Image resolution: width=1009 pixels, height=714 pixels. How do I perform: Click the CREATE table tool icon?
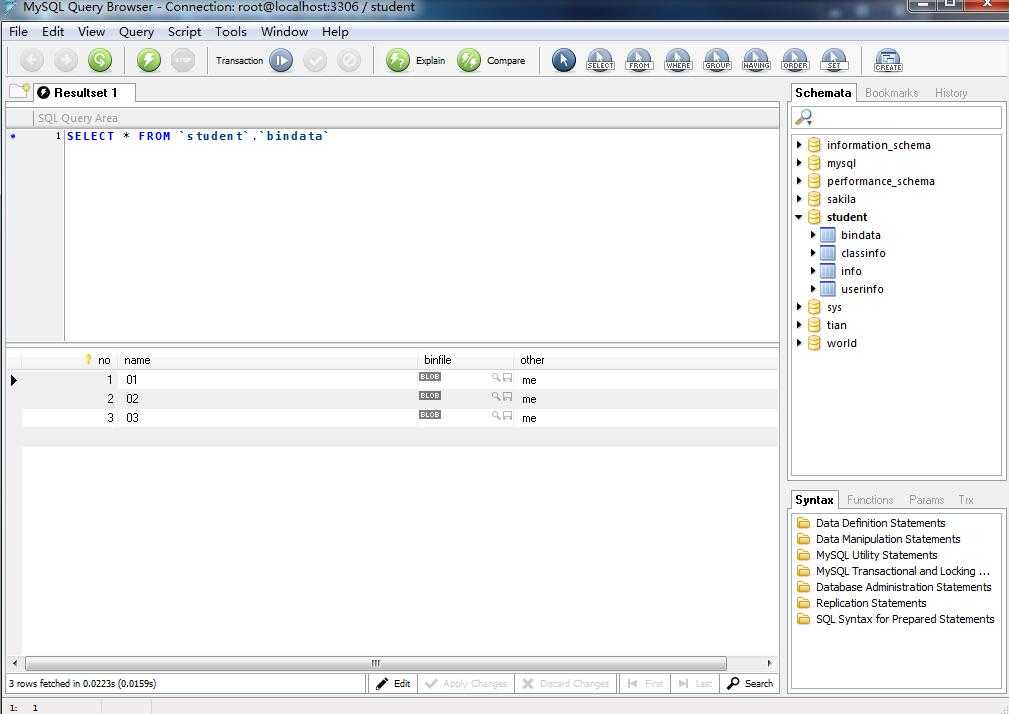888,60
